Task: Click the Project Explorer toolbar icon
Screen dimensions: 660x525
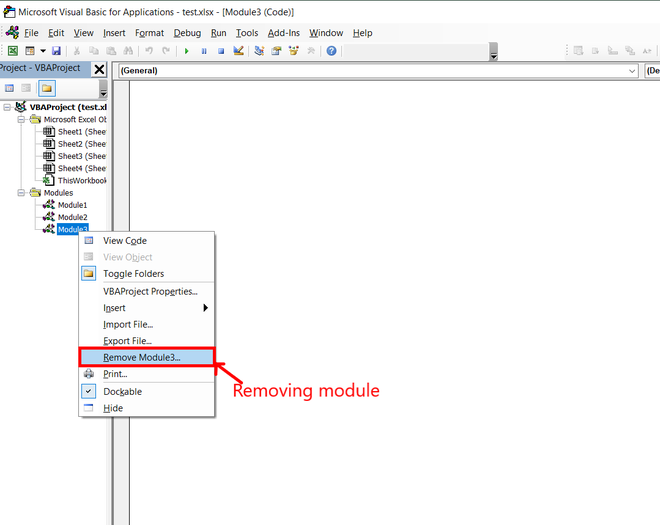Action: [259, 51]
